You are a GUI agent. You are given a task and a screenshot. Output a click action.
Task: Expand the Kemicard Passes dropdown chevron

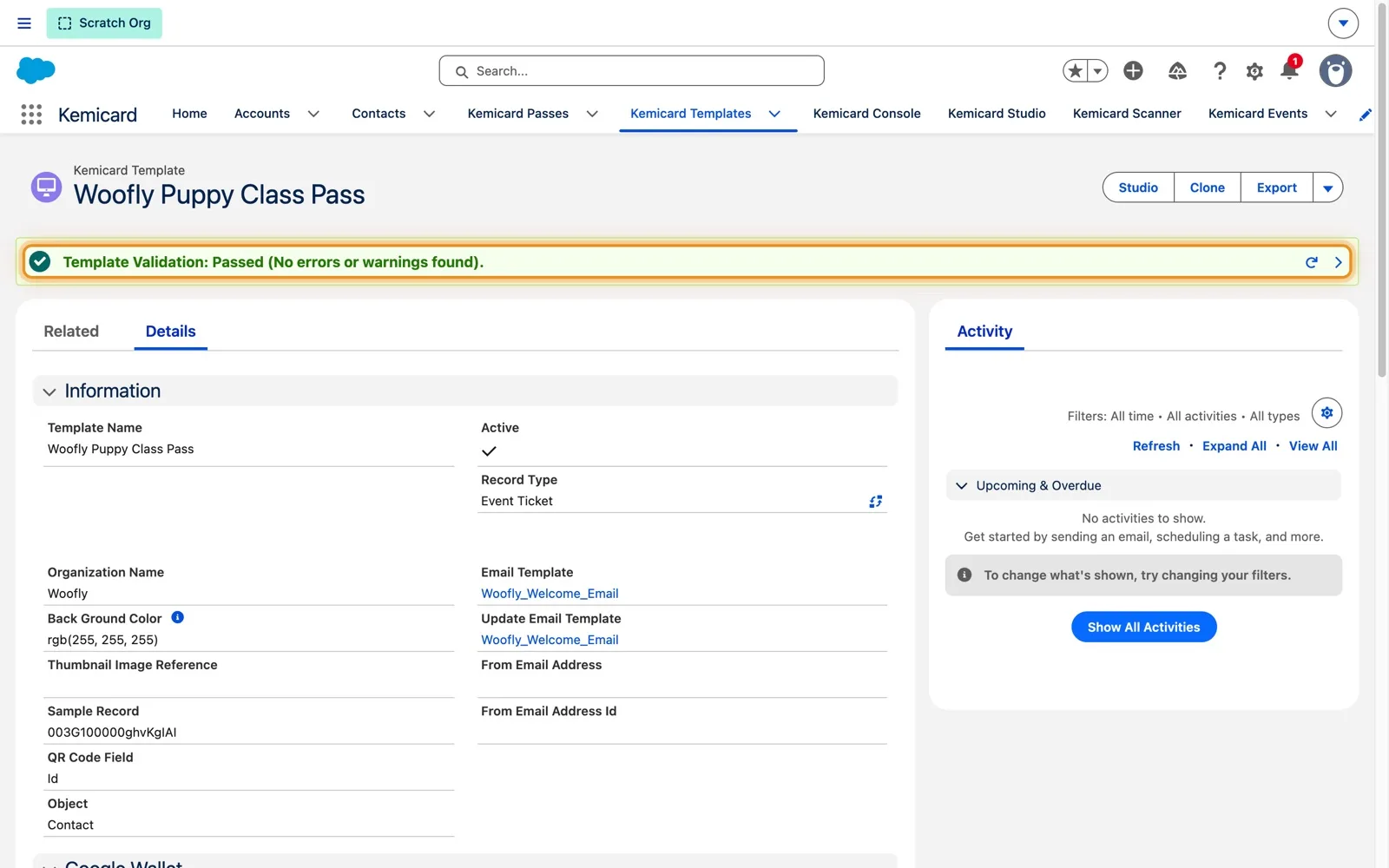(592, 114)
